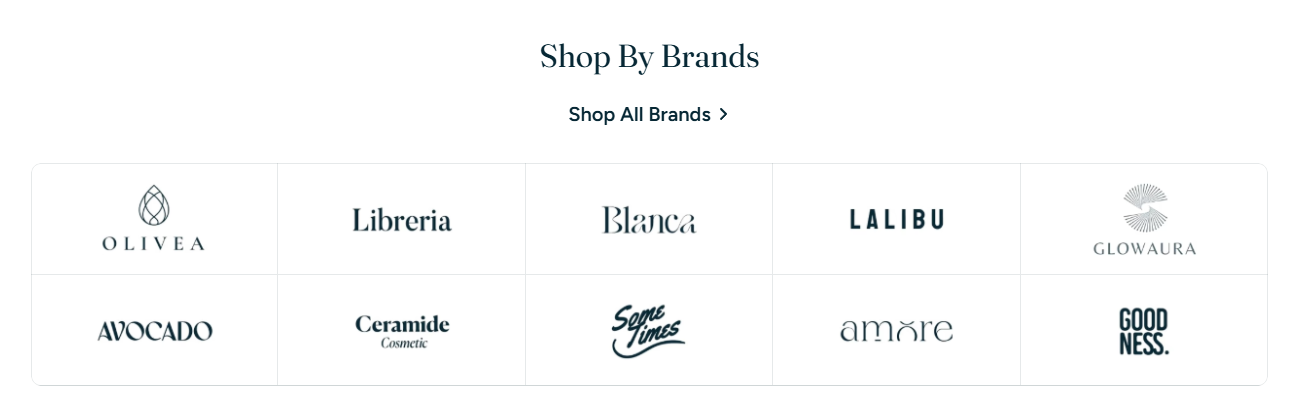Click the word GOOD in the Goodness logo
Image resolution: width=1304 pixels, height=414 pixels.
pos(1144,320)
